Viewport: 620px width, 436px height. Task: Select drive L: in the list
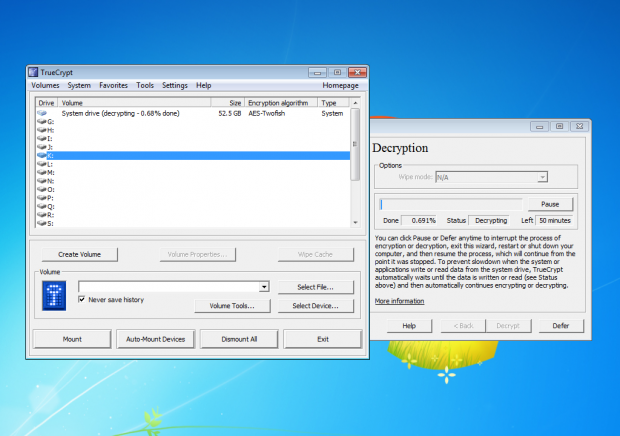click(x=45, y=164)
